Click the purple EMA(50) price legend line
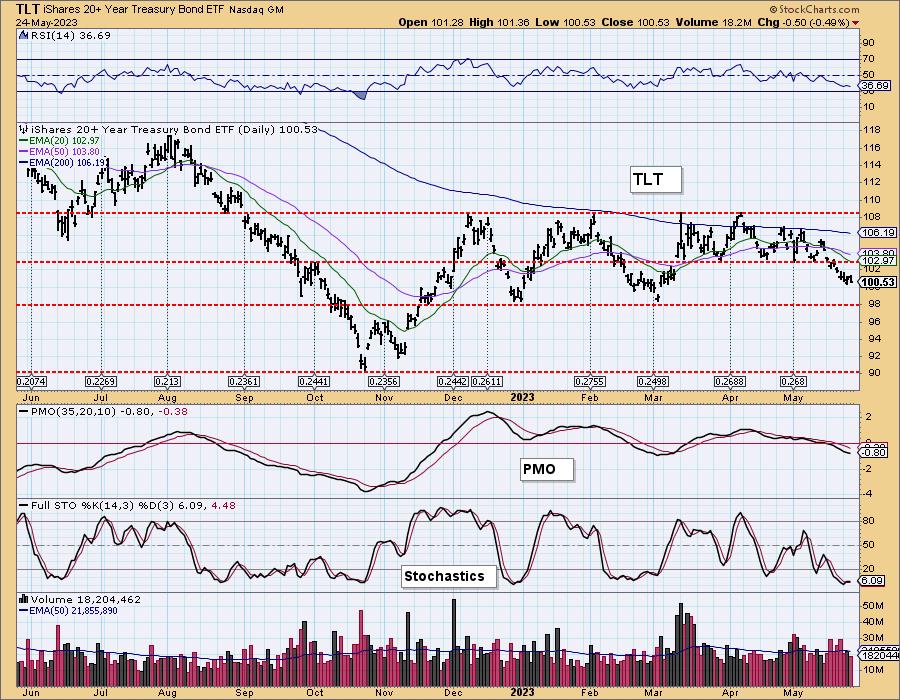Viewport: 900px width, 700px height. pos(24,151)
